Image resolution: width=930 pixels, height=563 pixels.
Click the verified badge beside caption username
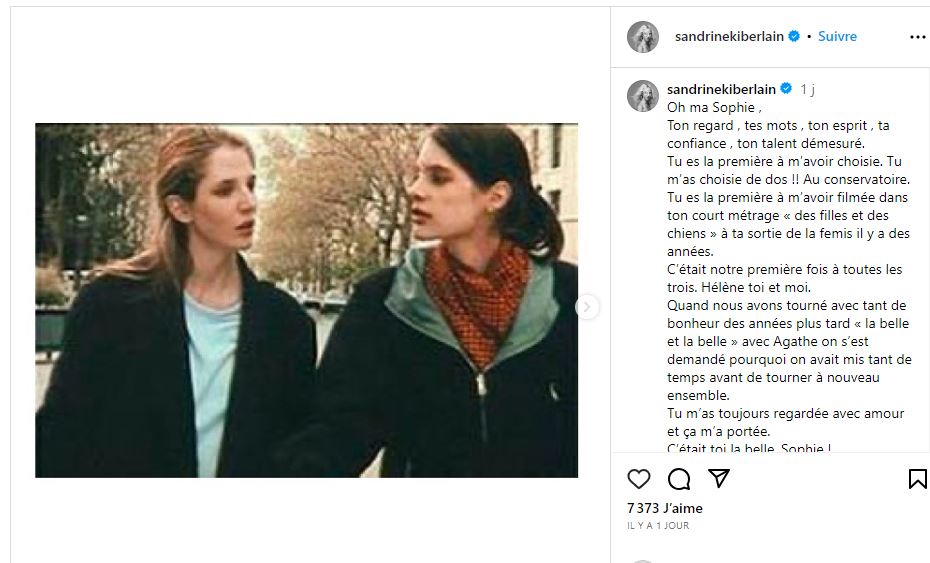(786, 89)
